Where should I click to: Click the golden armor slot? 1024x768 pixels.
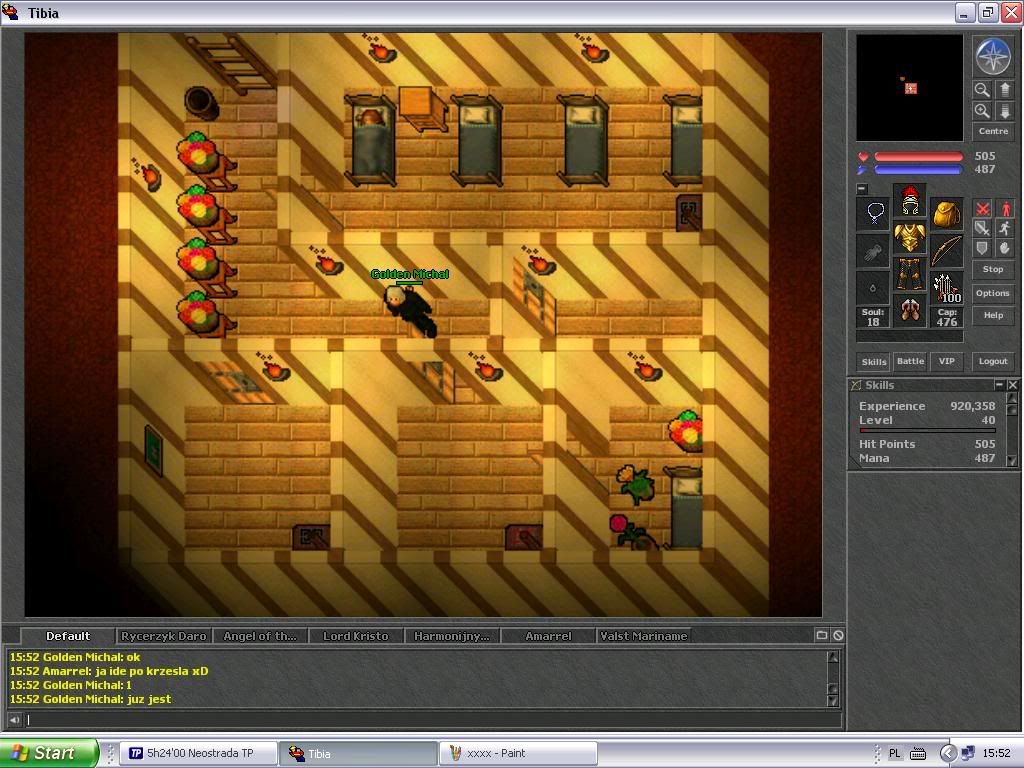click(910, 237)
